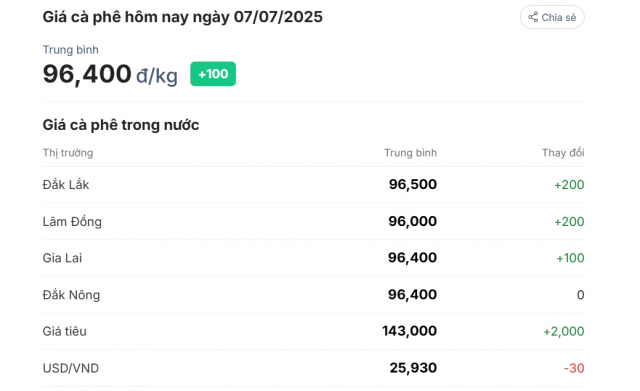Select the Đắk Nông market row

313,295
